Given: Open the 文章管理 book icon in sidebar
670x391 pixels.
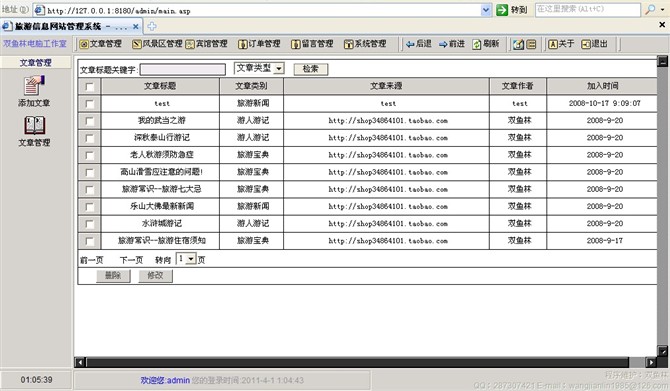Looking at the screenshot, I should [34, 126].
